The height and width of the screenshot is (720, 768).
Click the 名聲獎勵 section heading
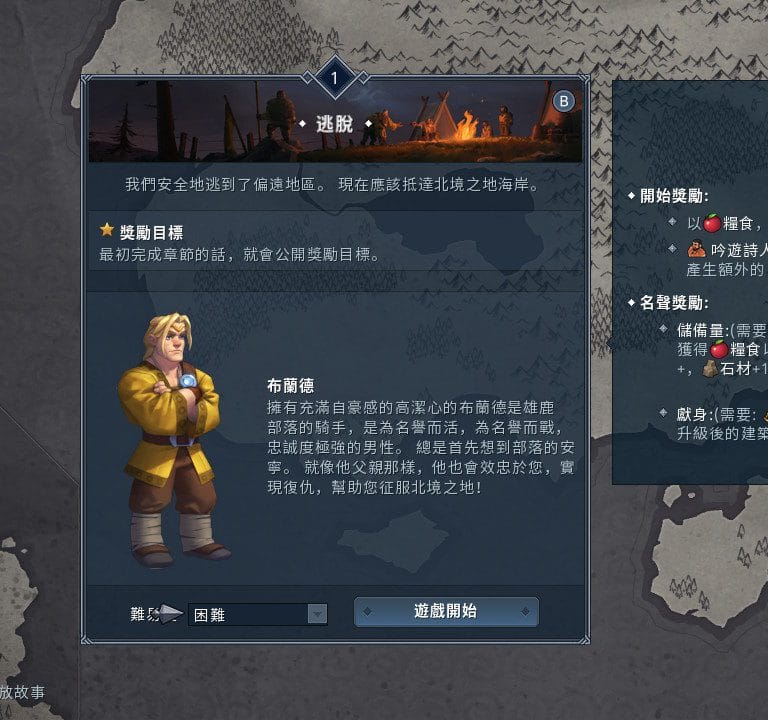[x=674, y=303]
